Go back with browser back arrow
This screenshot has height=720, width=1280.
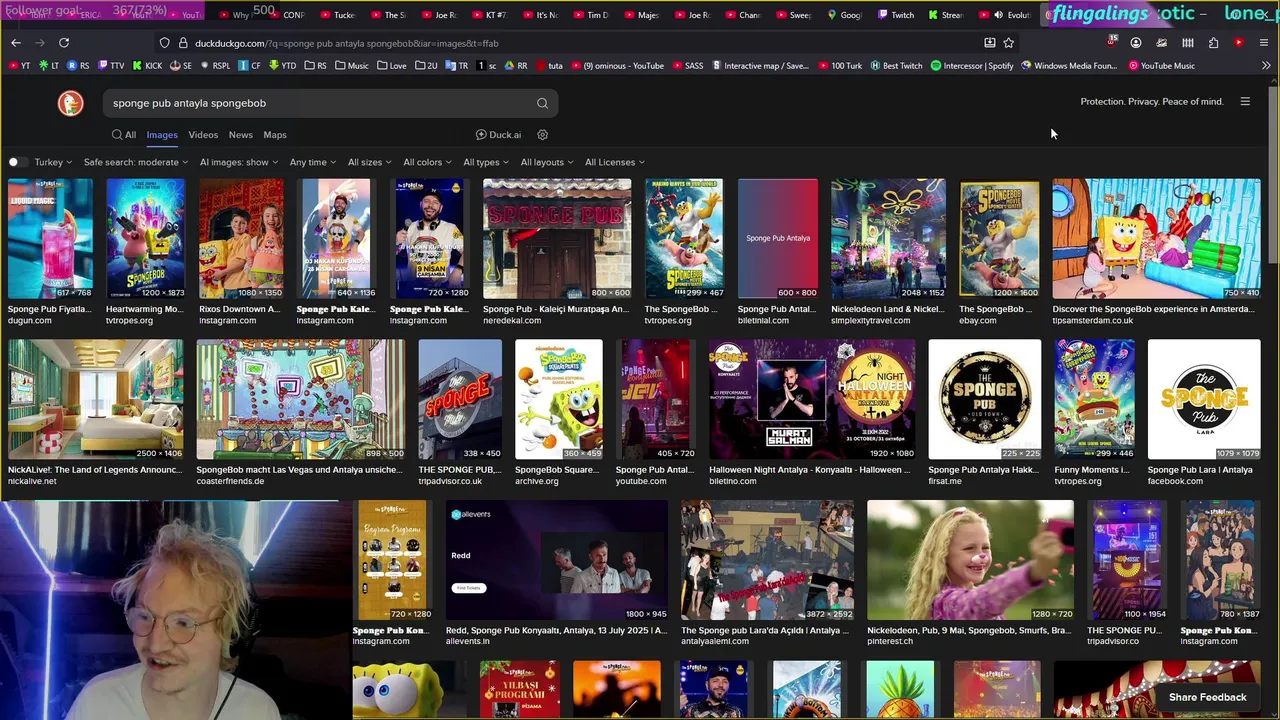(16, 43)
